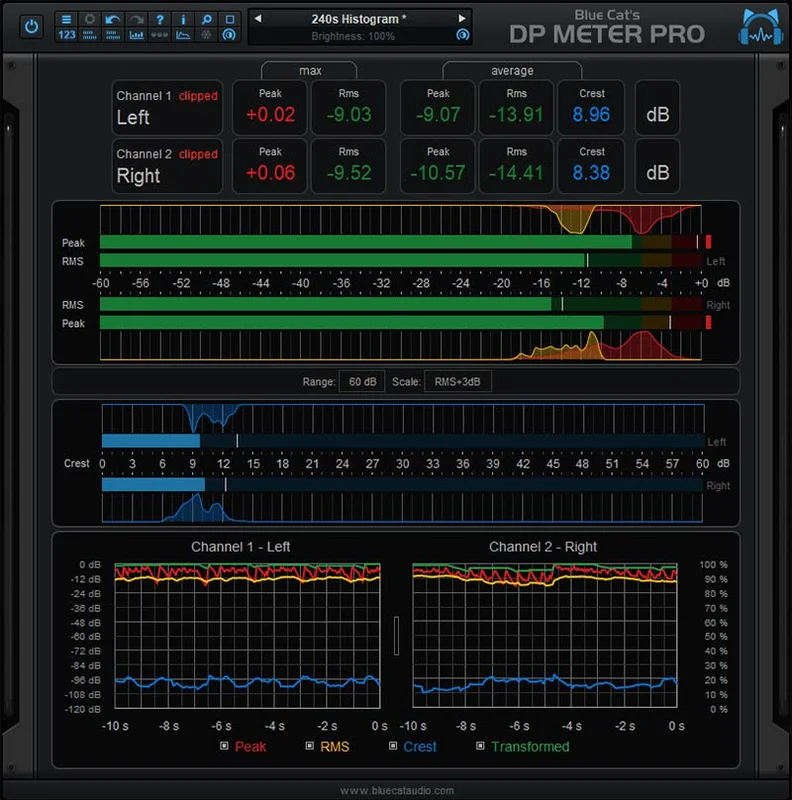The width and height of the screenshot is (792, 800).
Task: Click the snowflake freeze icon
Action: coord(207,35)
